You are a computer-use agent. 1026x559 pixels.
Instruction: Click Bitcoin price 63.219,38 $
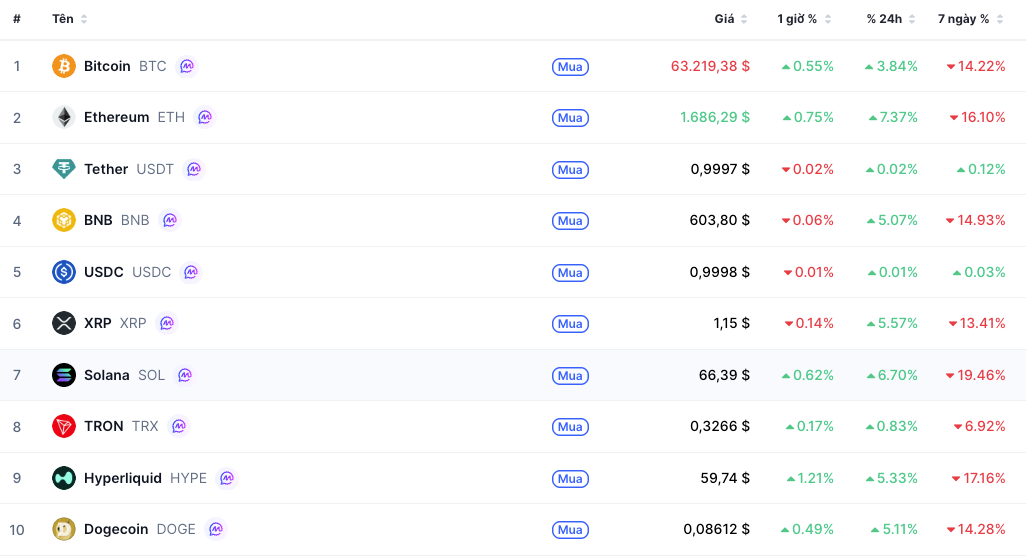pos(710,66)
